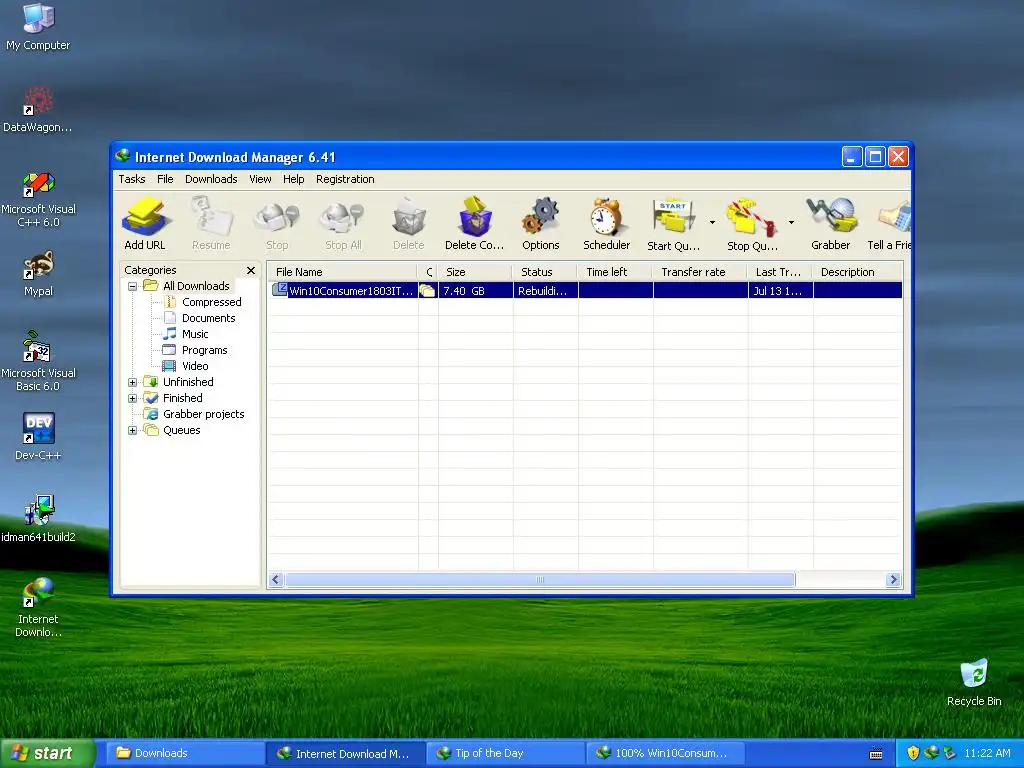Image resolution: width=1024 pixels, height=768 pixels.
Task: Click the 7.40 GB size cell
Action: (475, 291)
